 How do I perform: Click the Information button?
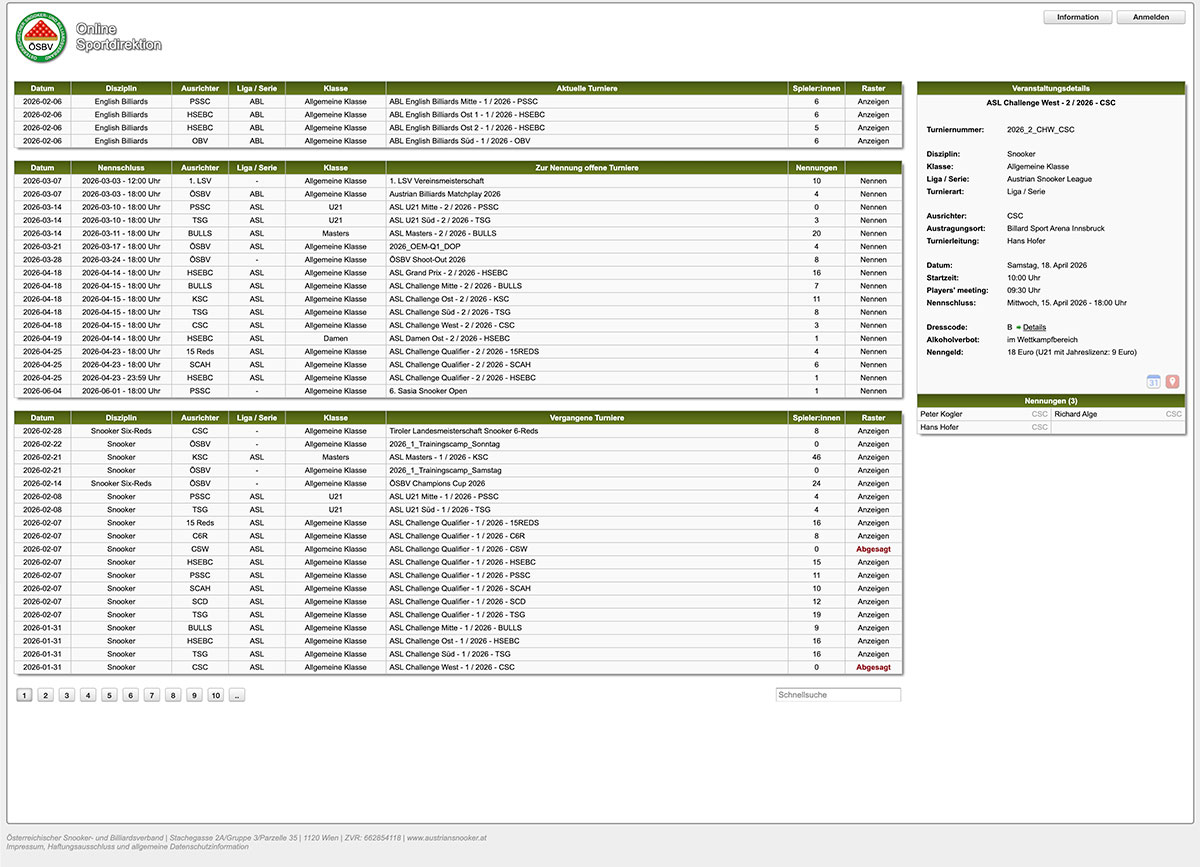point(1077,17)
